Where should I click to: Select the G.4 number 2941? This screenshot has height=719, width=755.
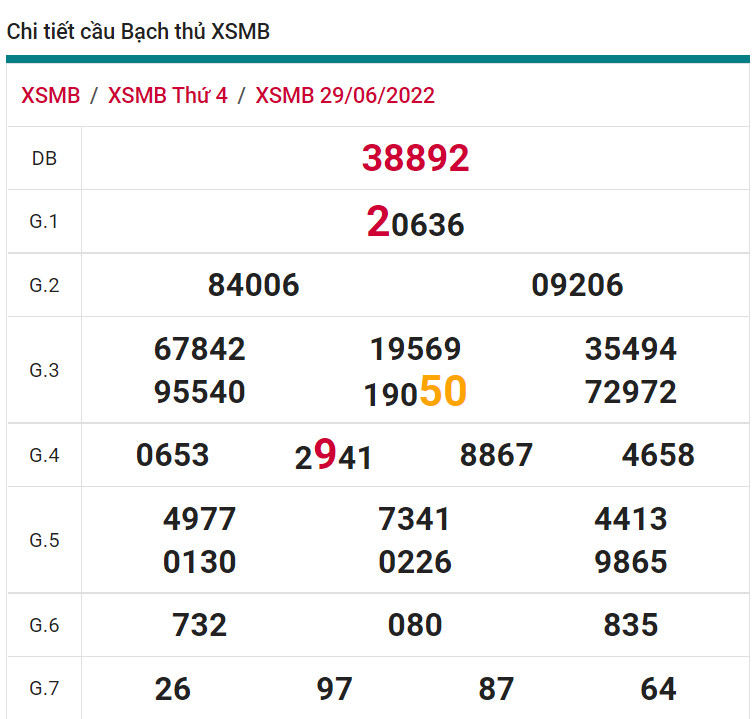pos(333,456)
